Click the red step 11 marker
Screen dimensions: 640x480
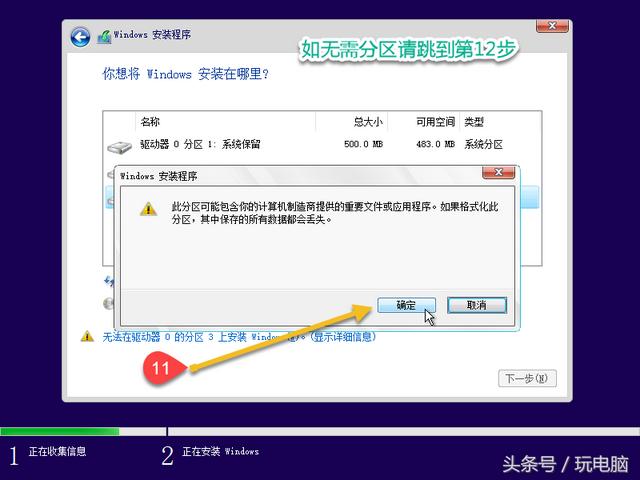click(x=160, y=368)
